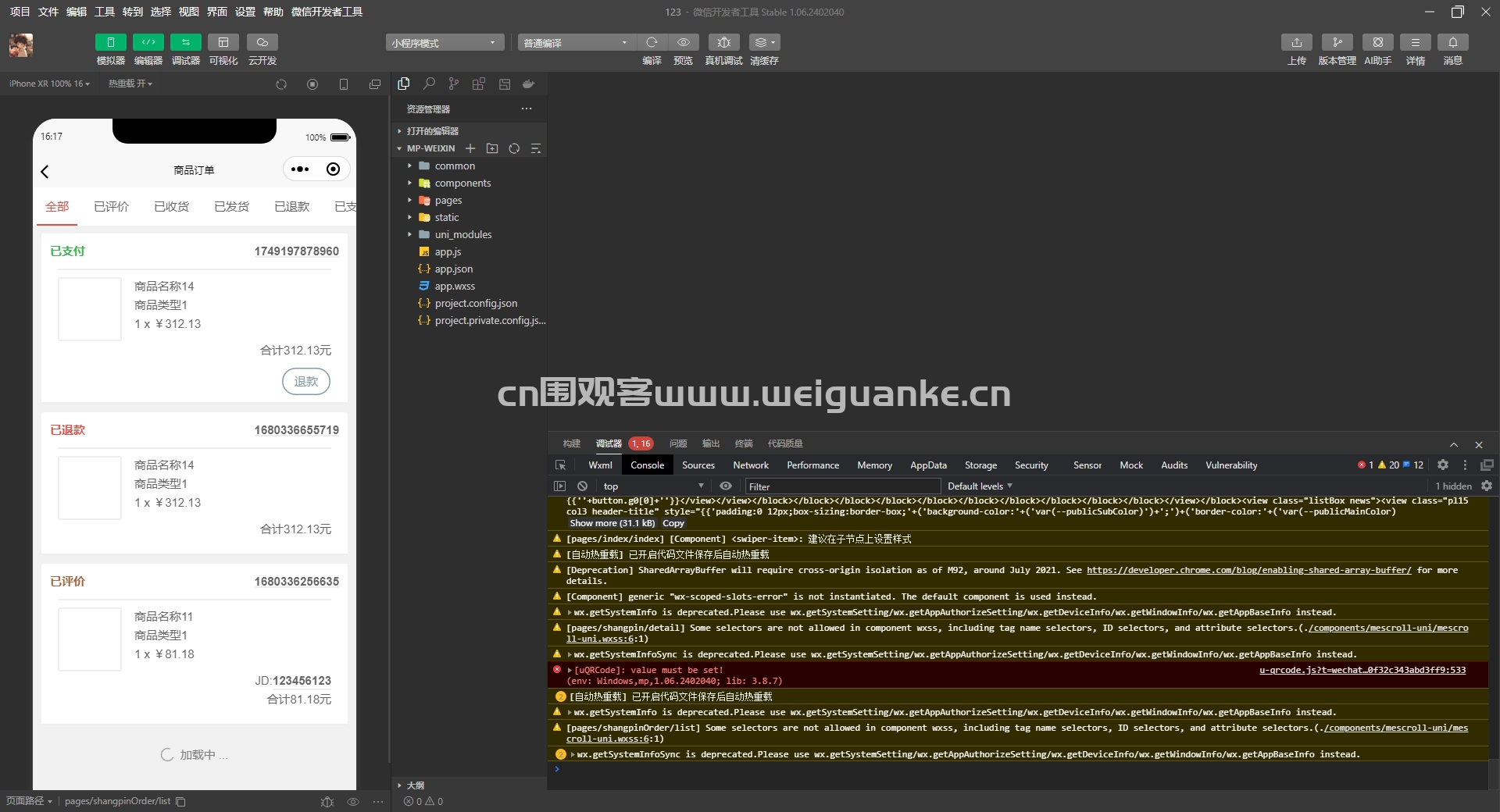Click the compile refresh icon
Image resolution: width=1500 pixels, height=812 pixels.
(x=652, y=42)
